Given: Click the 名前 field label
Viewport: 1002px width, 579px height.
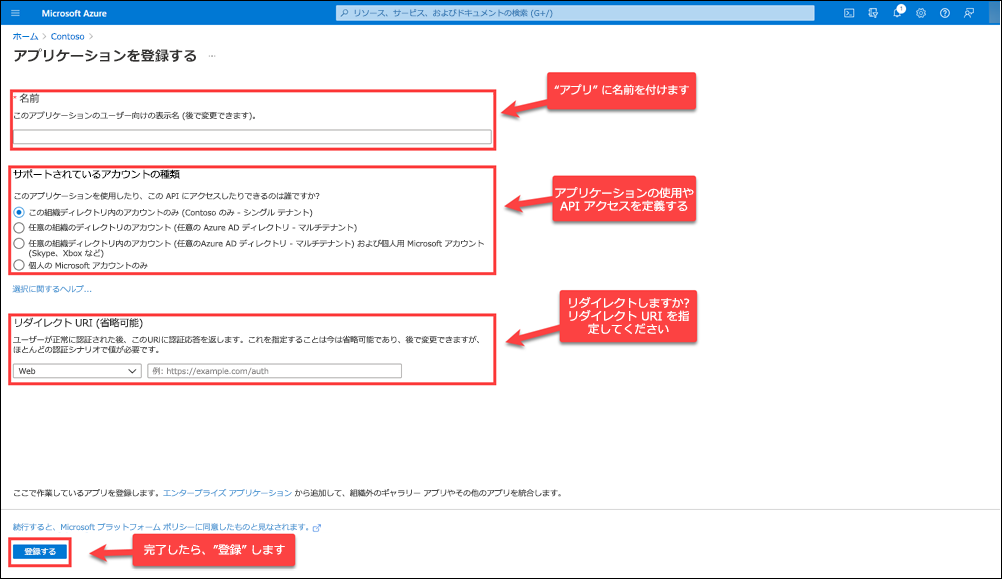Looking at the screenshot, I should (29, 98).
